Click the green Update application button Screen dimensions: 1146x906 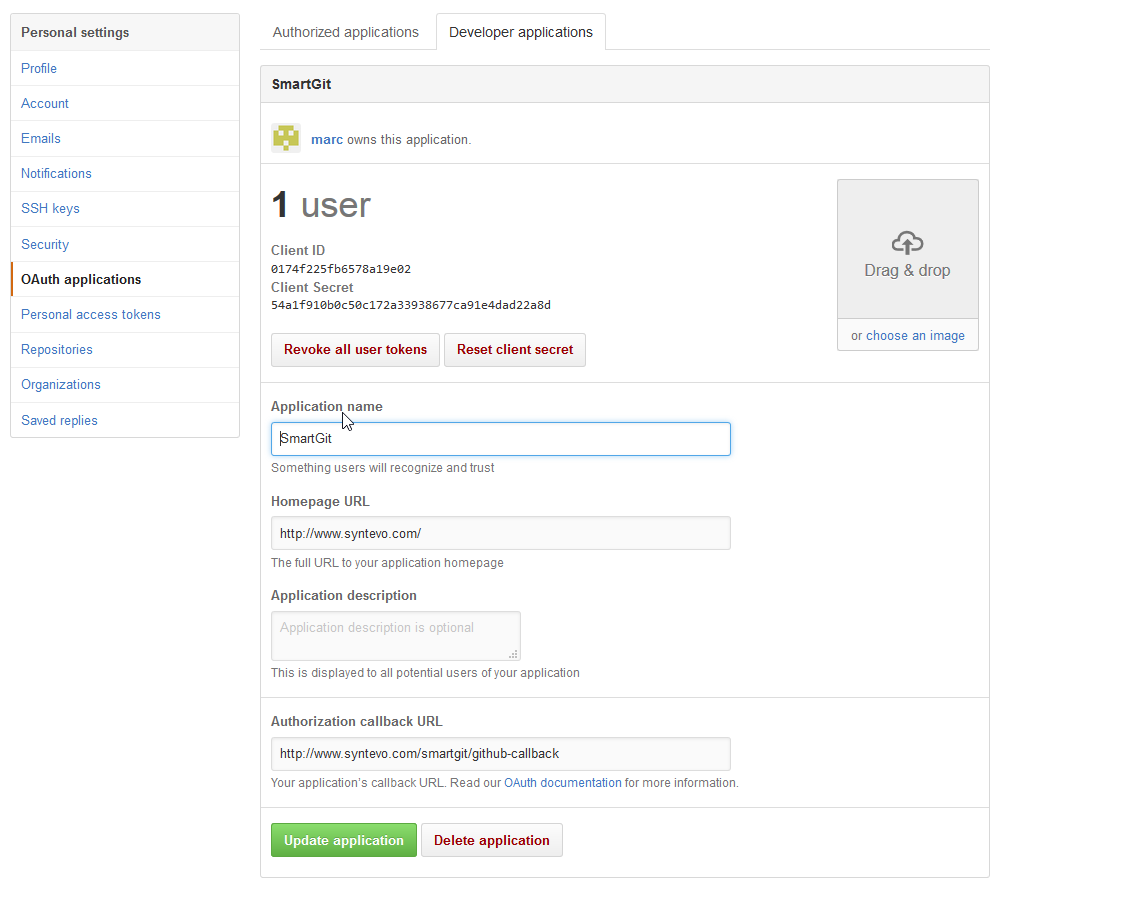click(344, 840)
